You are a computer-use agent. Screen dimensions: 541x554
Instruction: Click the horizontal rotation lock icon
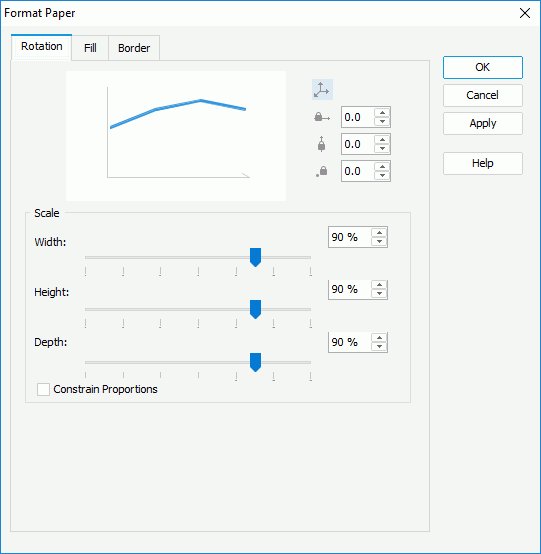(322, 117)
